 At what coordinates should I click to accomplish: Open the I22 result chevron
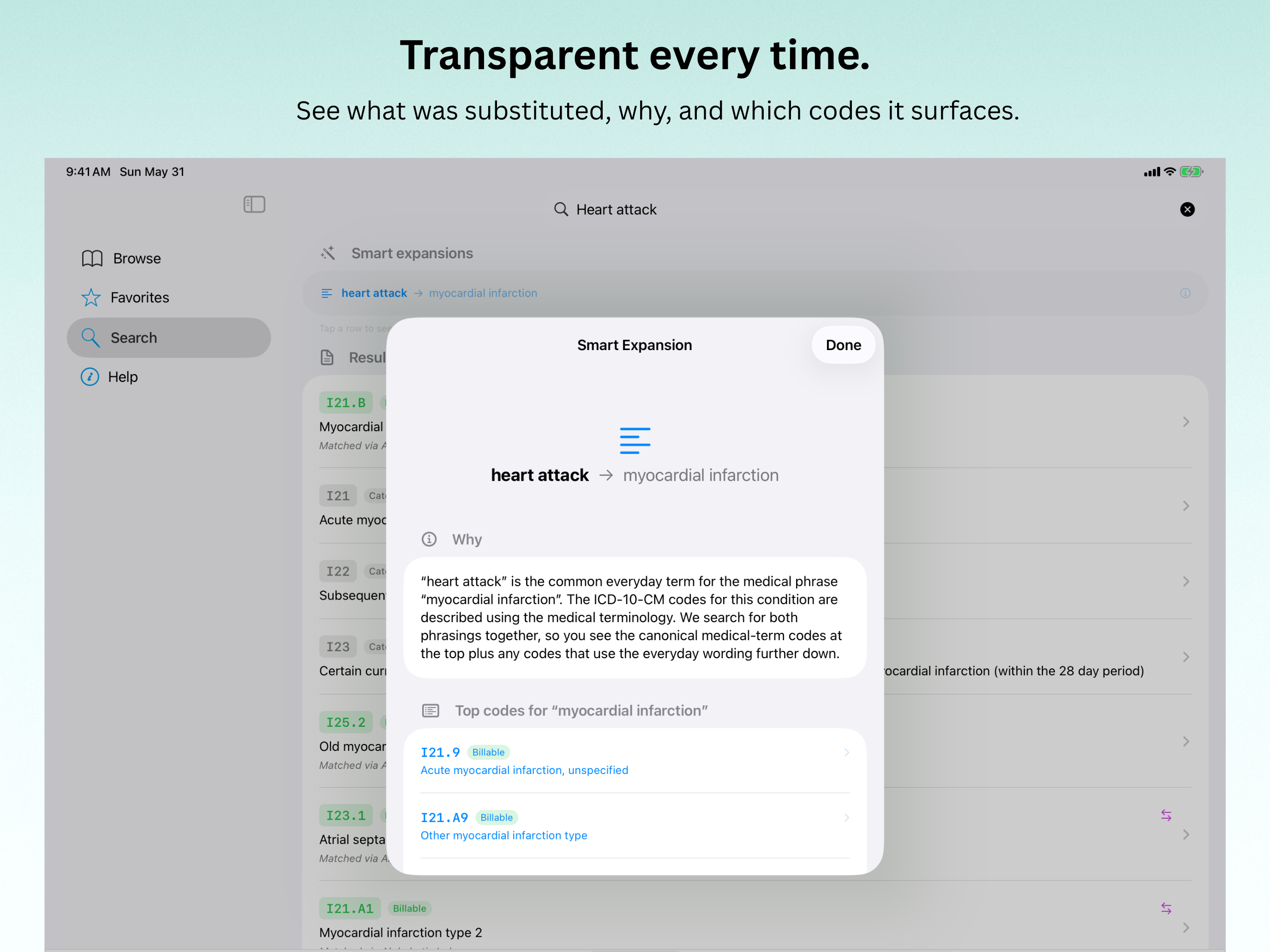click(1186, 581)
